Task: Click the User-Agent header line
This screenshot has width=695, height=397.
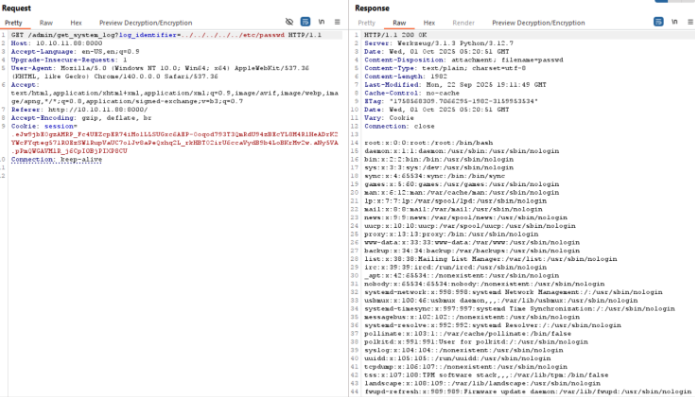Action: click(x=160, y=72)
